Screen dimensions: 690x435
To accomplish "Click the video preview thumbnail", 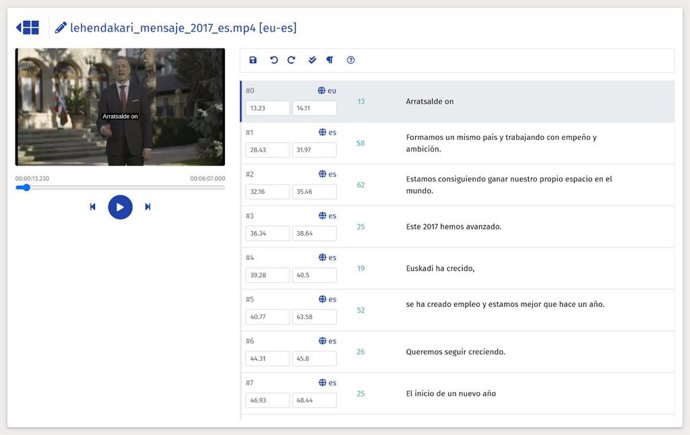I will [x=120, y=107].
